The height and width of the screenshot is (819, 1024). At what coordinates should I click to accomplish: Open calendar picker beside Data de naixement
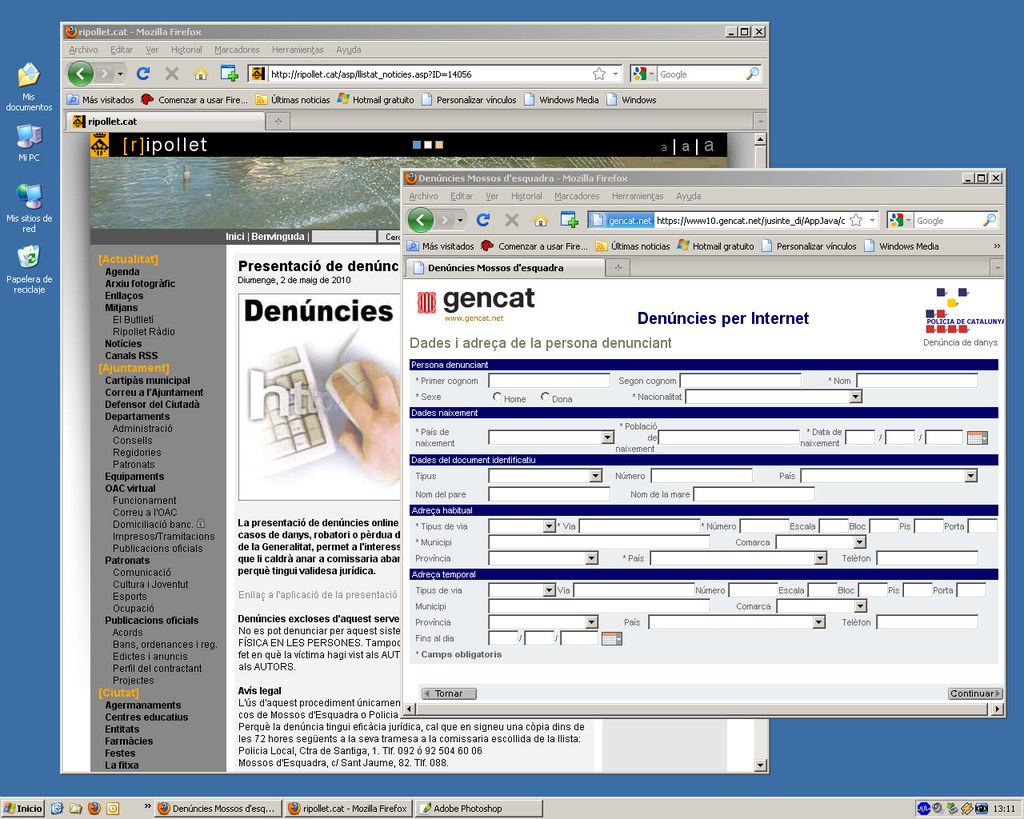[x=977, y=437]
